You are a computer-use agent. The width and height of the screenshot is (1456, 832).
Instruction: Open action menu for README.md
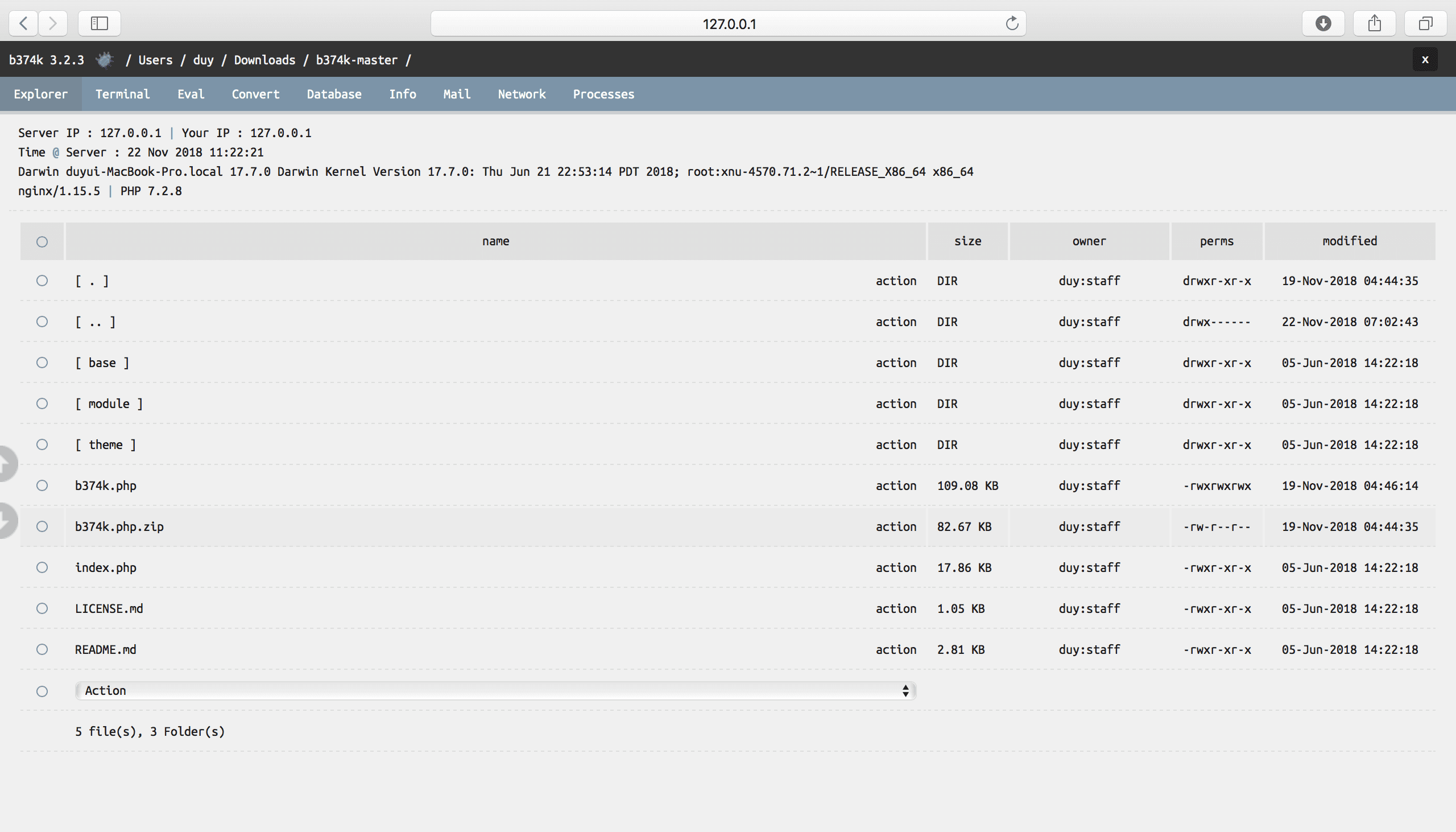[896, 650]
